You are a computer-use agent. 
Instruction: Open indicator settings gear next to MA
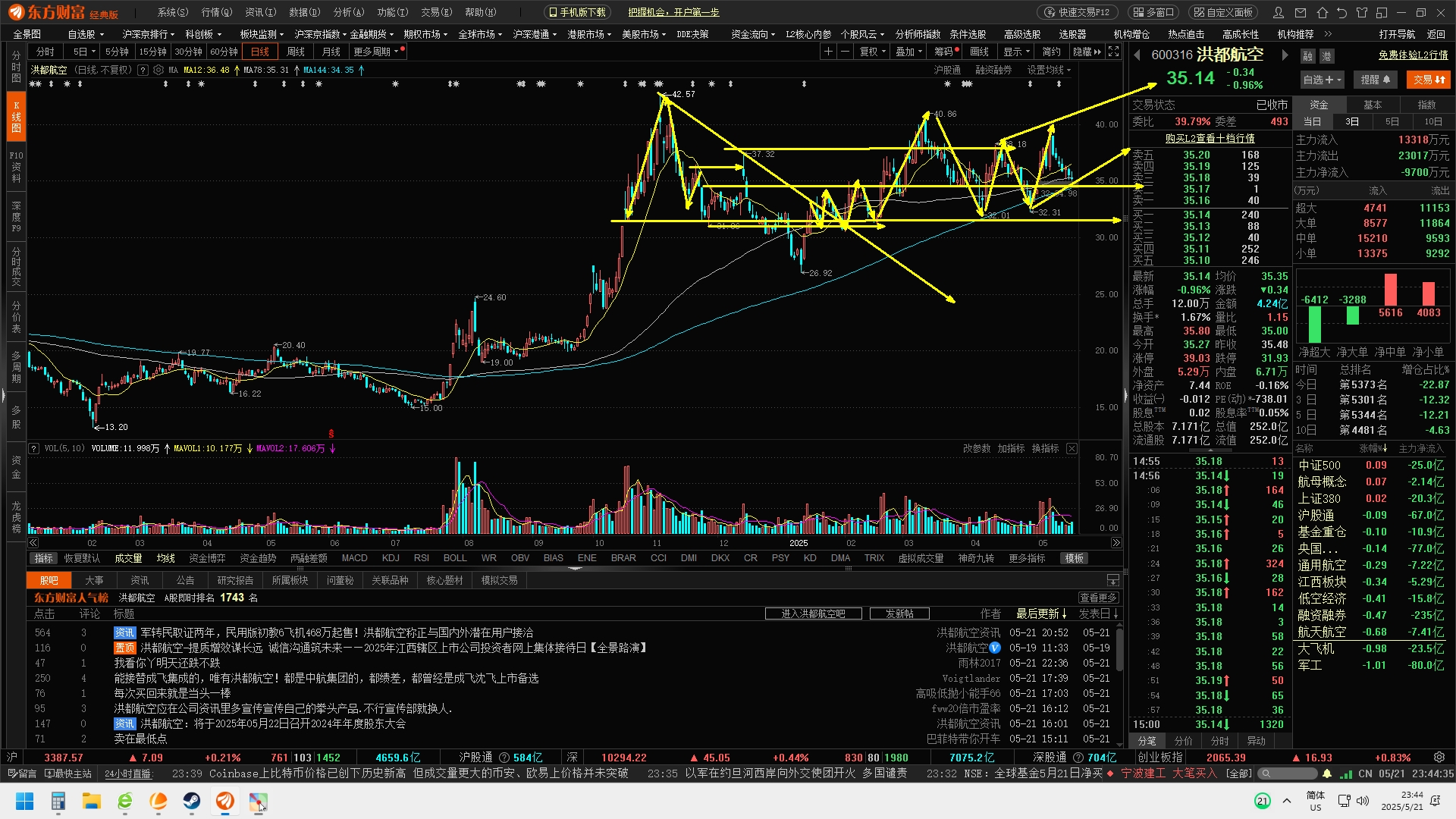pos(158,70)
